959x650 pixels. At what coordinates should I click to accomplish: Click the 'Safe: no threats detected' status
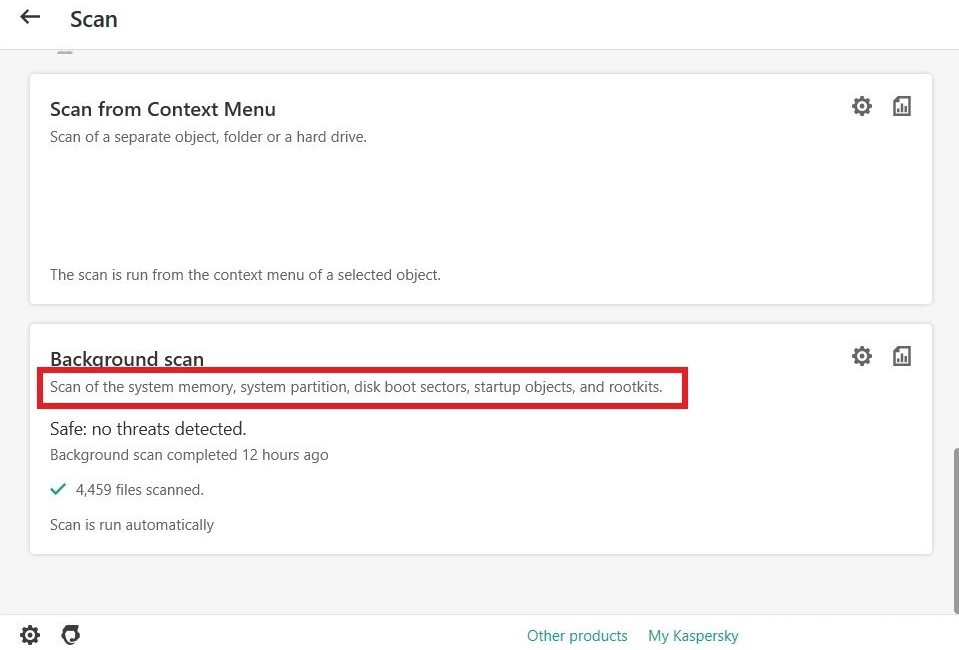(x=148, y=429)
